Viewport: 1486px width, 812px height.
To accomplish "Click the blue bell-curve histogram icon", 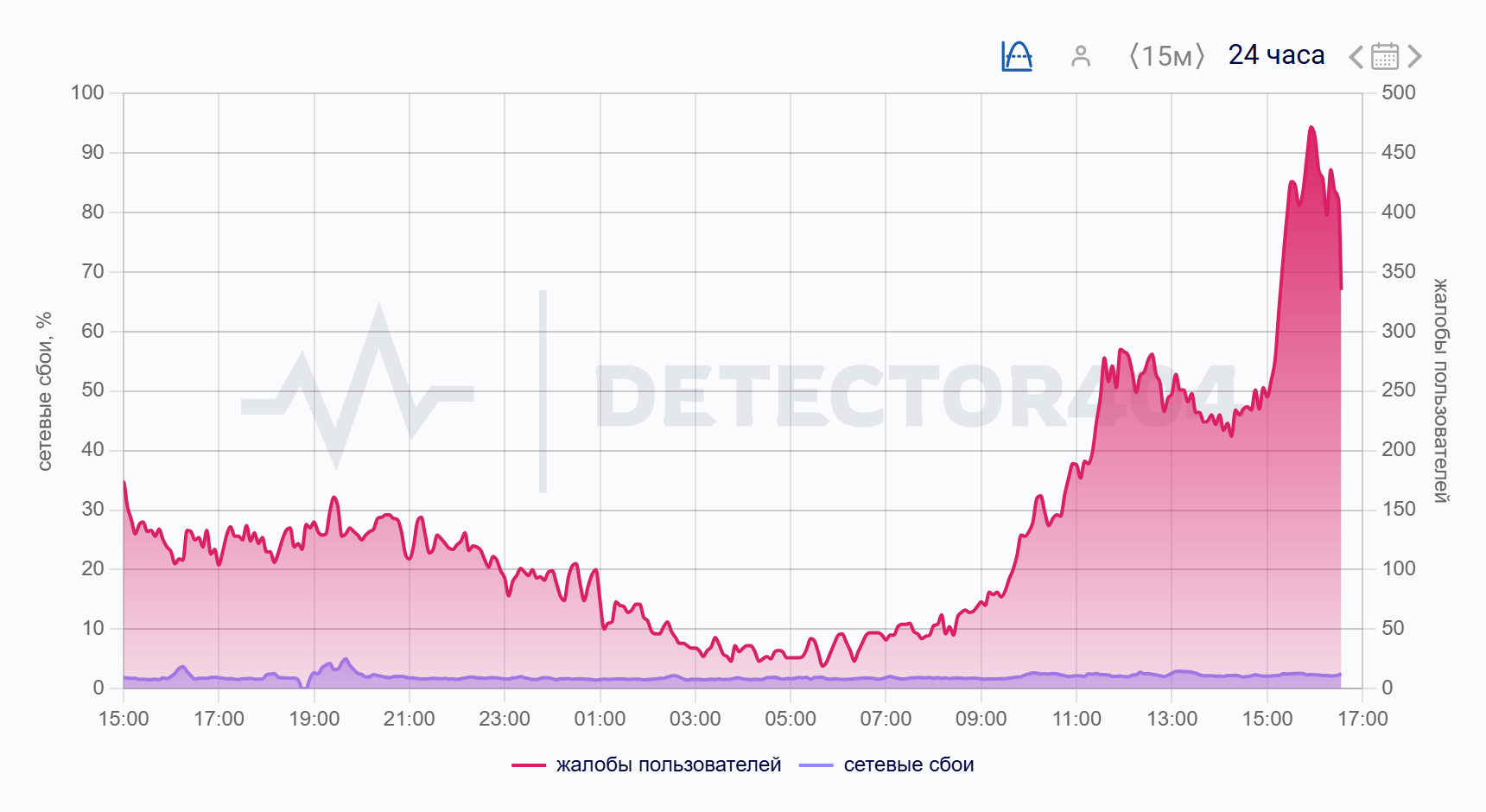I will [x=1017, y=55].
